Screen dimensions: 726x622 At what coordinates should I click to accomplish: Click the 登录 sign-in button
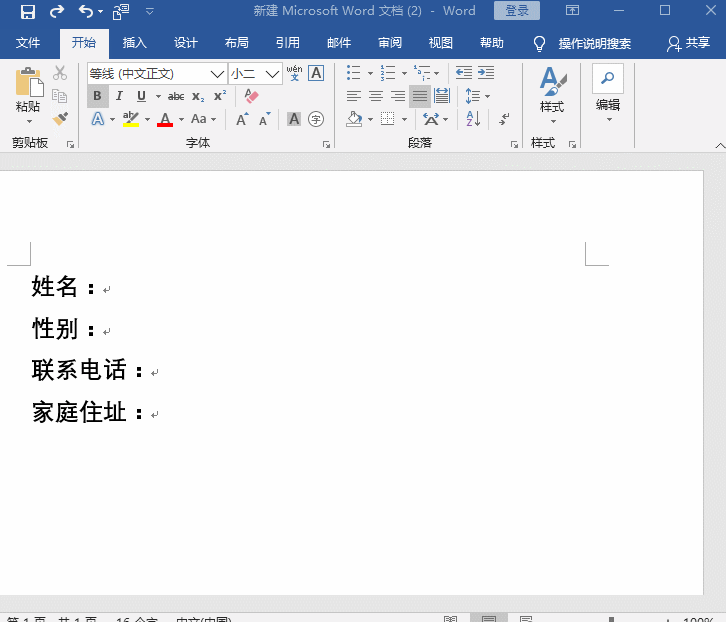516,11
